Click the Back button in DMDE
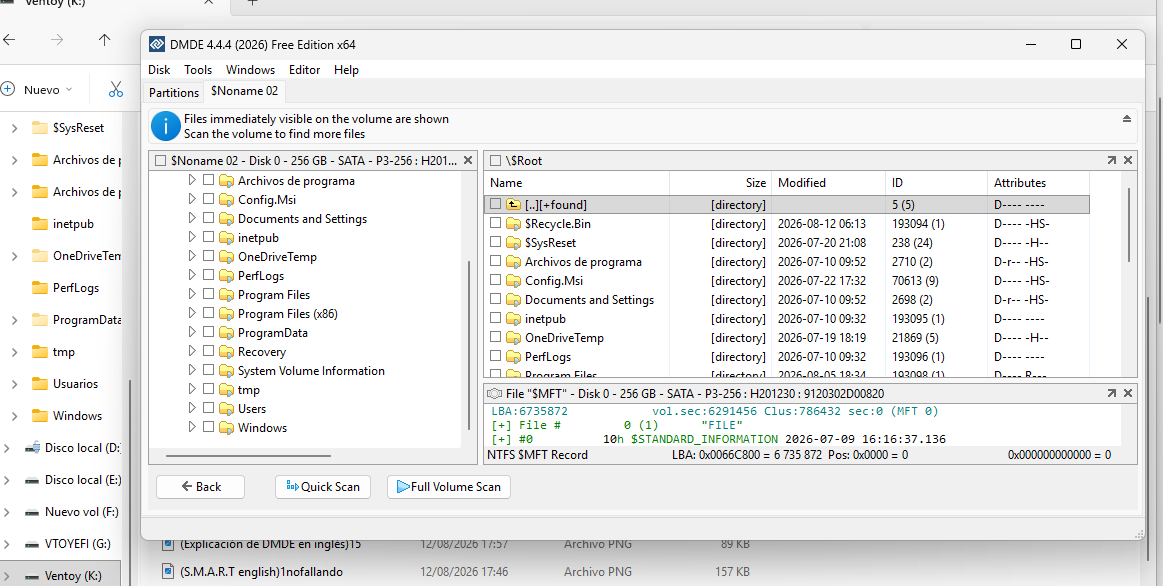The height and width of the screenshot is (586, 1163). 200,487
